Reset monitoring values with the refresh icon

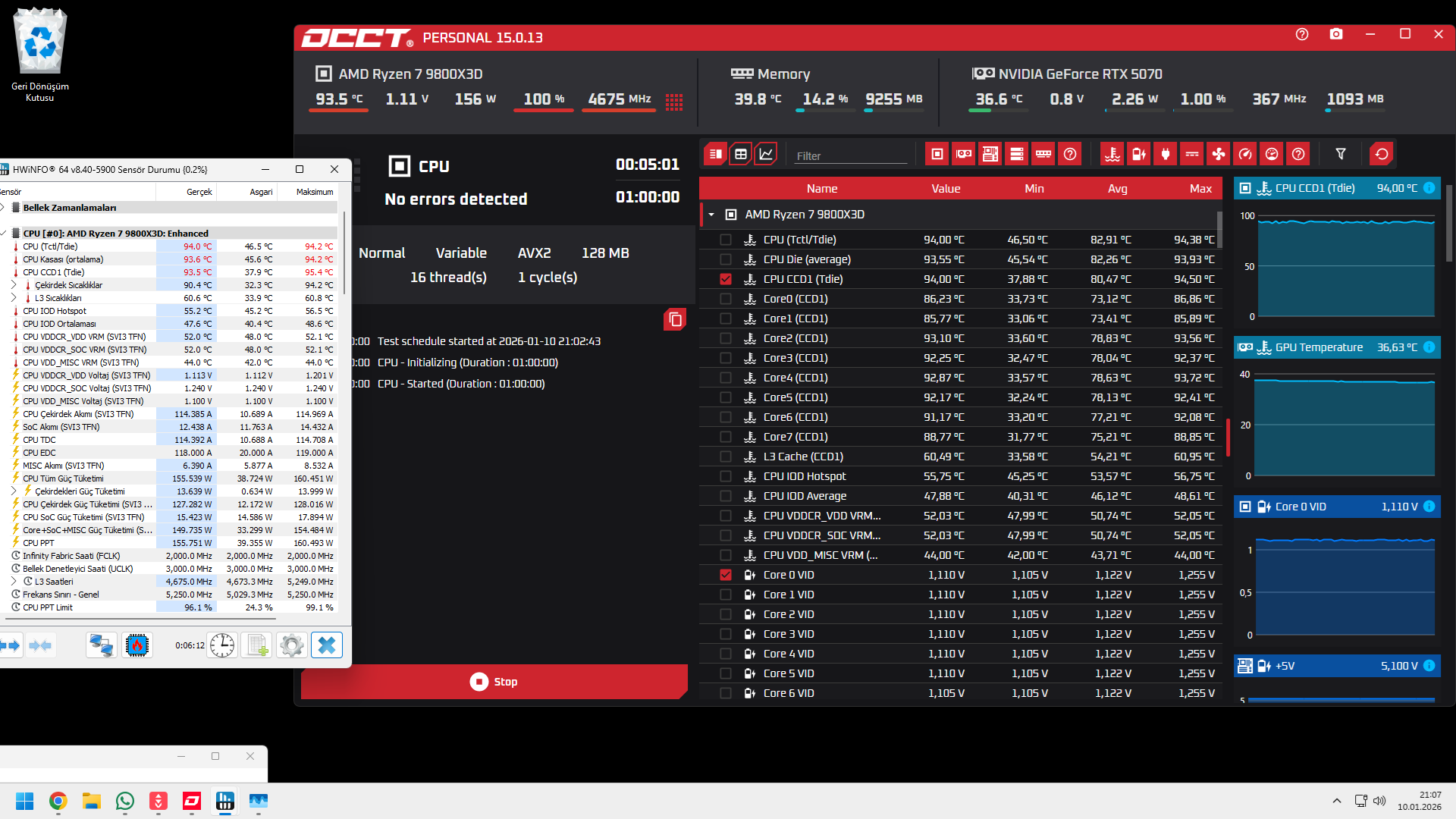click(1382, 154)
